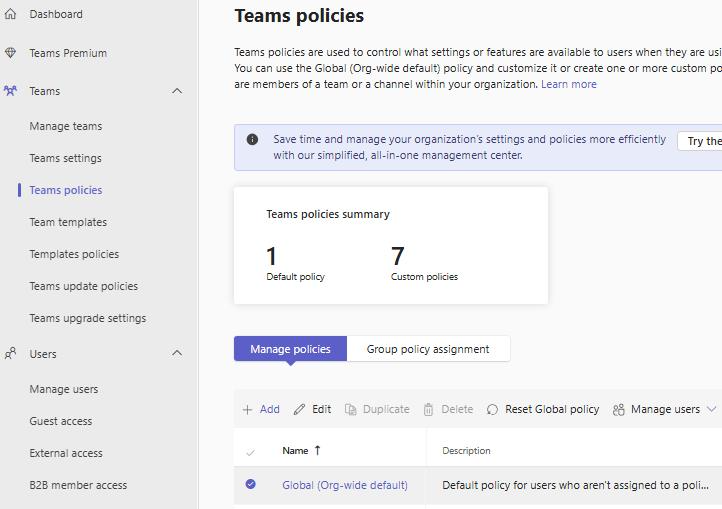The image size is (722, 509).
Task: Click the Delete trash icon
Action: (x=428, y=410)
